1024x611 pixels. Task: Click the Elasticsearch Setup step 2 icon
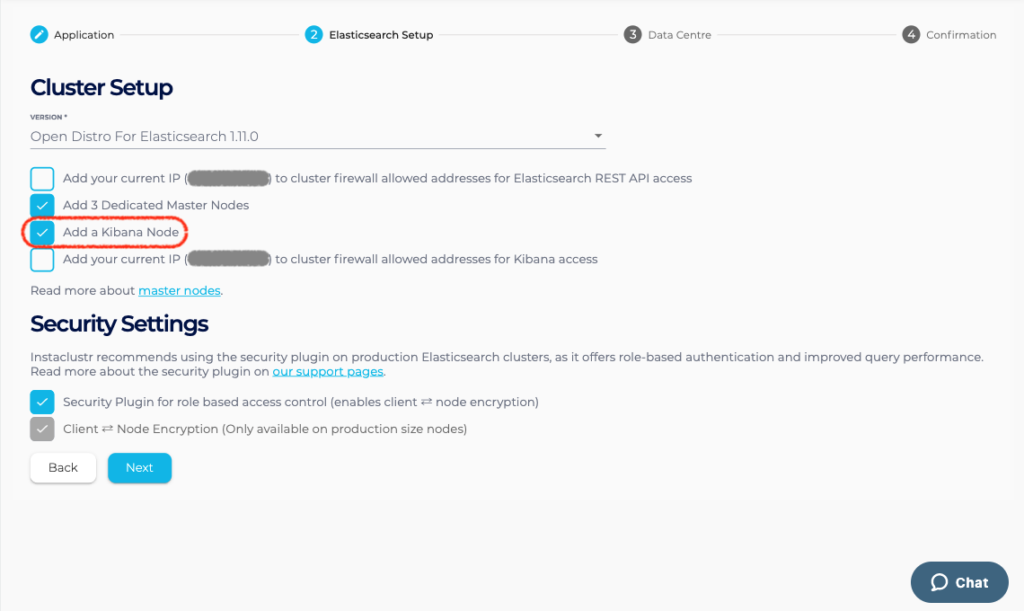coord(314,35)
